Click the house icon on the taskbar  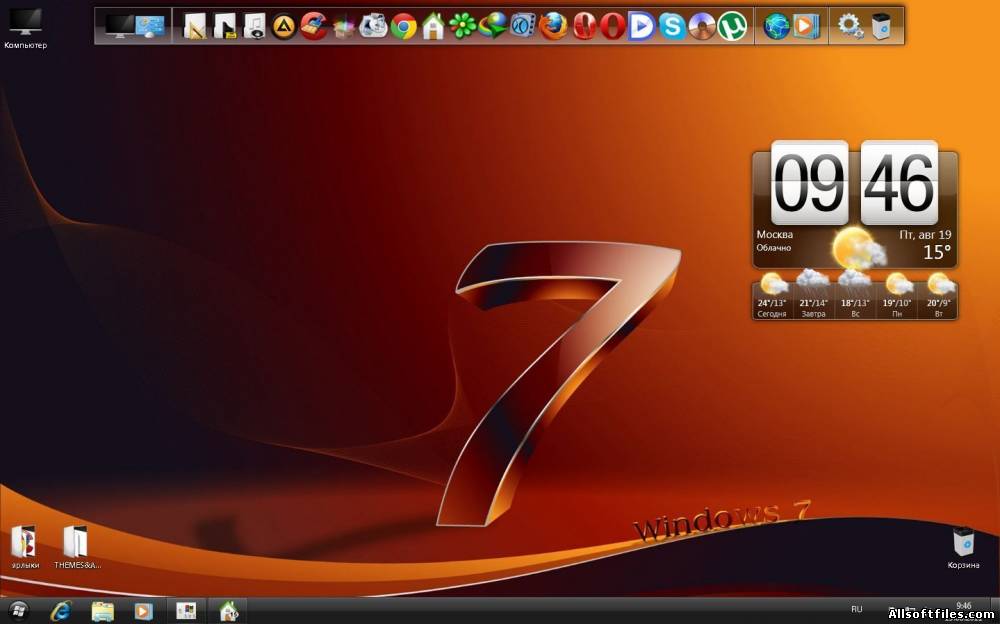[x=228, y=611]
